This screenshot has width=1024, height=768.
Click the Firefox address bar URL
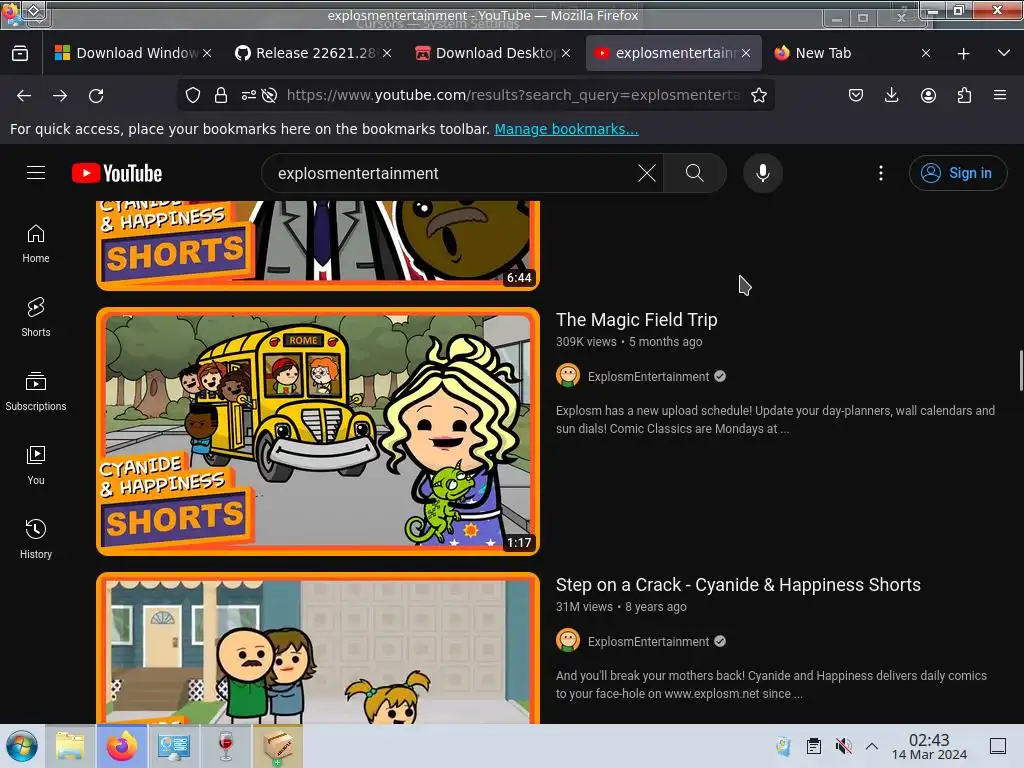pos(513,95)
